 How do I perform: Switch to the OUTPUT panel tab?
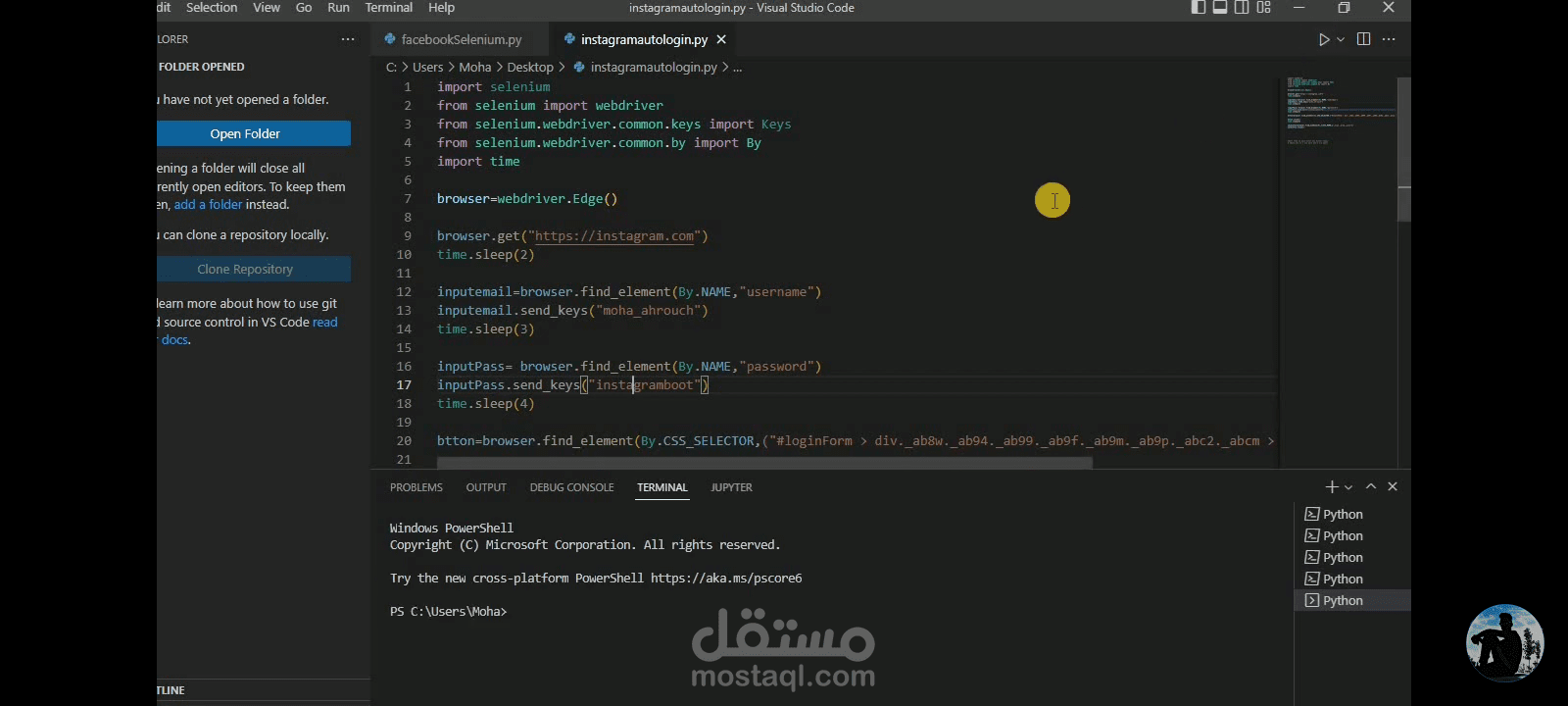tap(486, 487)
